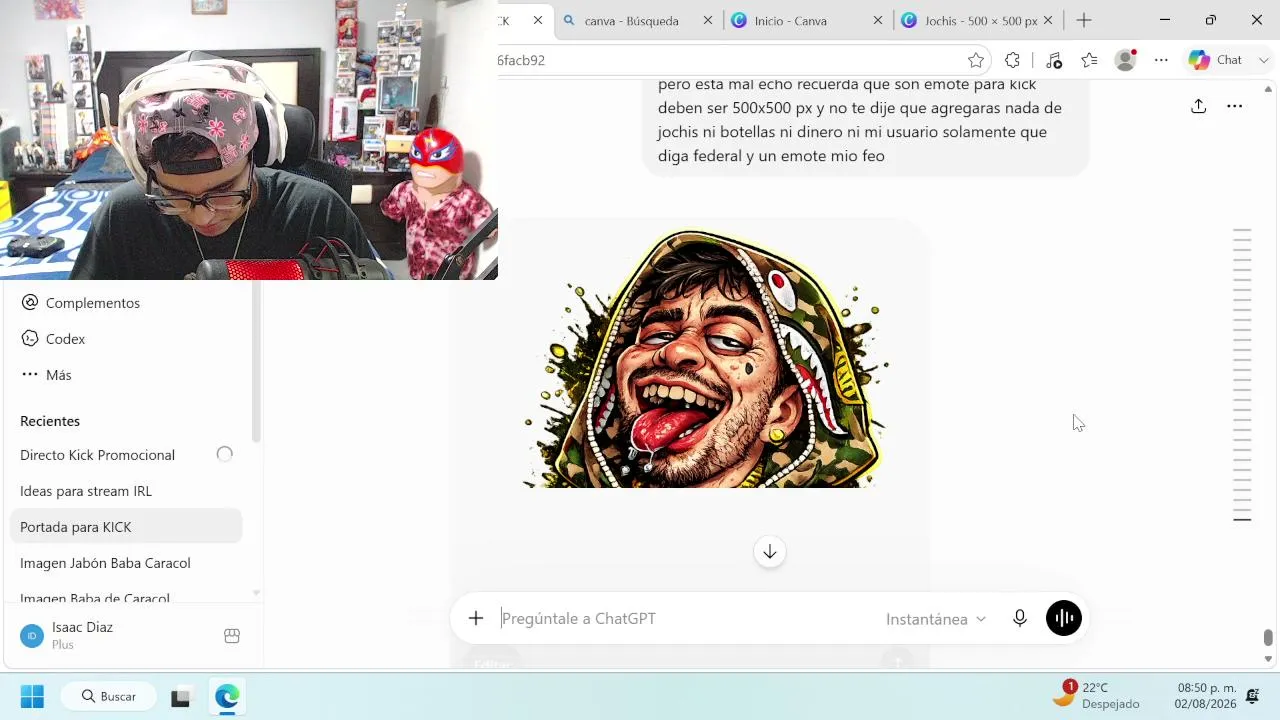Screen dimensions: 1280x720
Task: Open the Windows notification center icon
Action: 1253,696
